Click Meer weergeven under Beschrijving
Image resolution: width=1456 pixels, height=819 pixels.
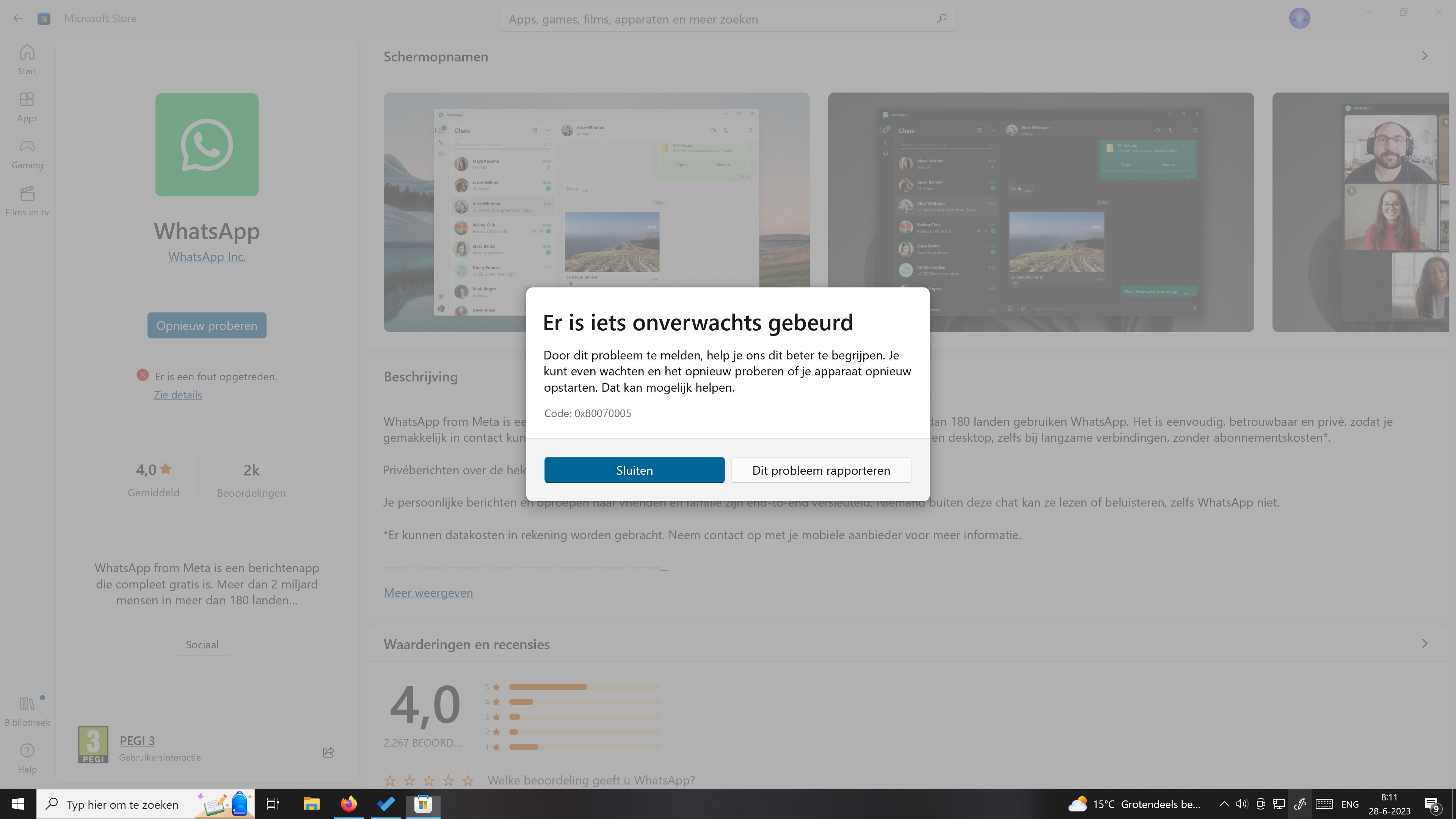tap(428, 592)
